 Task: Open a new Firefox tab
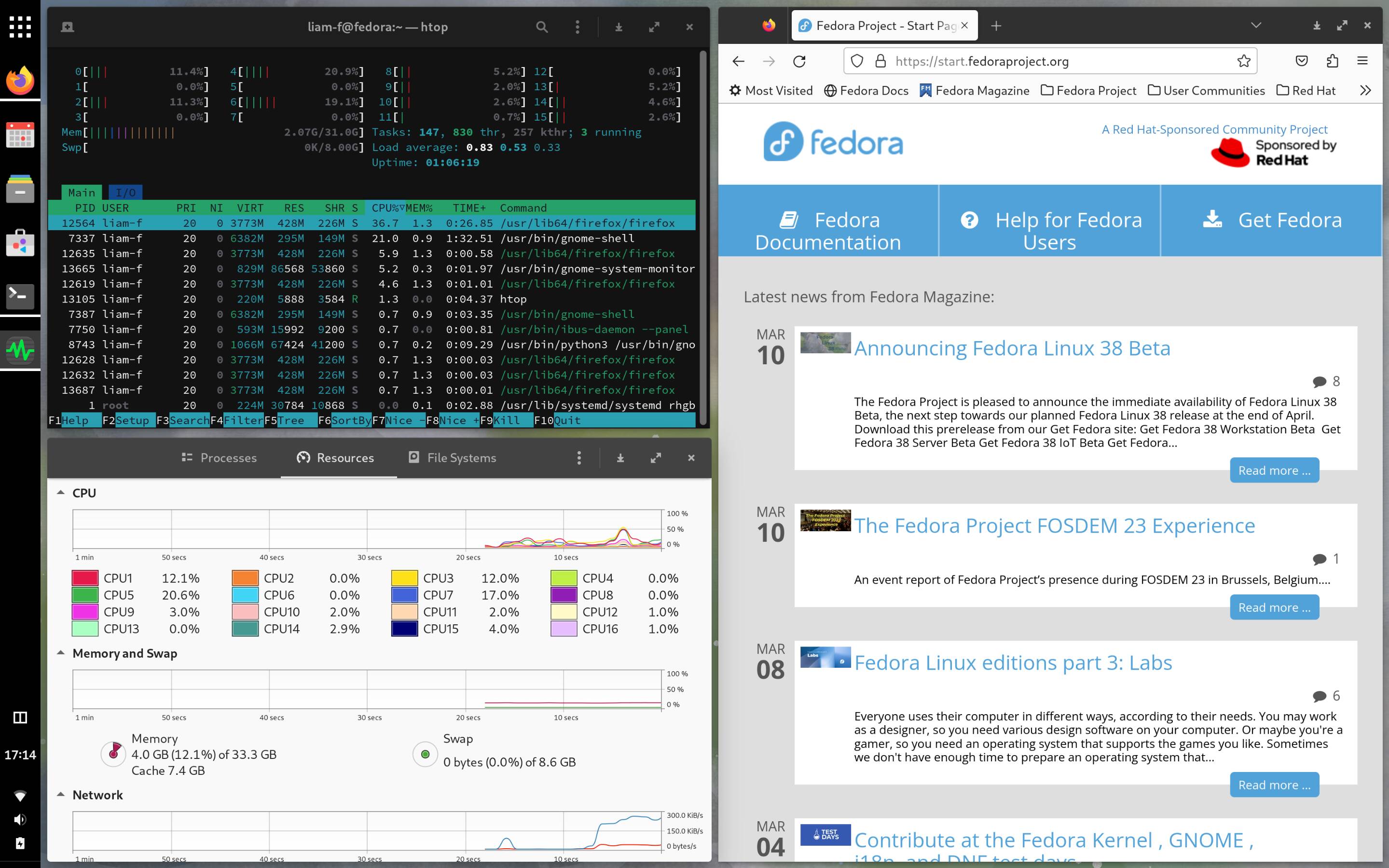(996, 26)
